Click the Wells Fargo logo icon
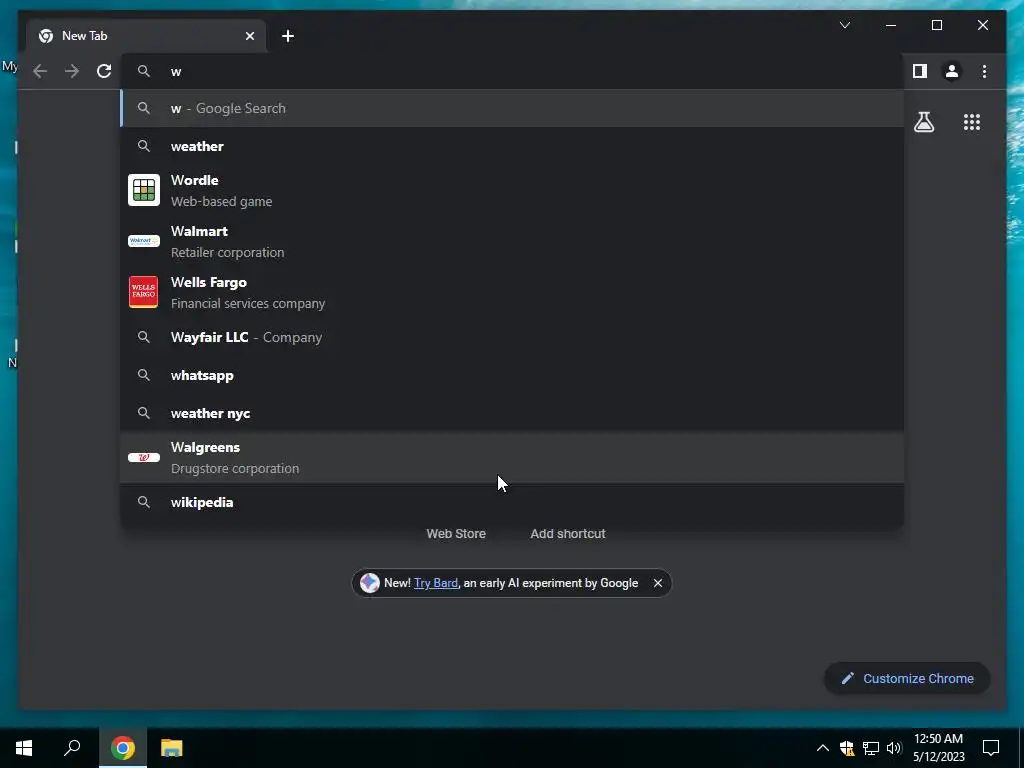 coord(144,292)
